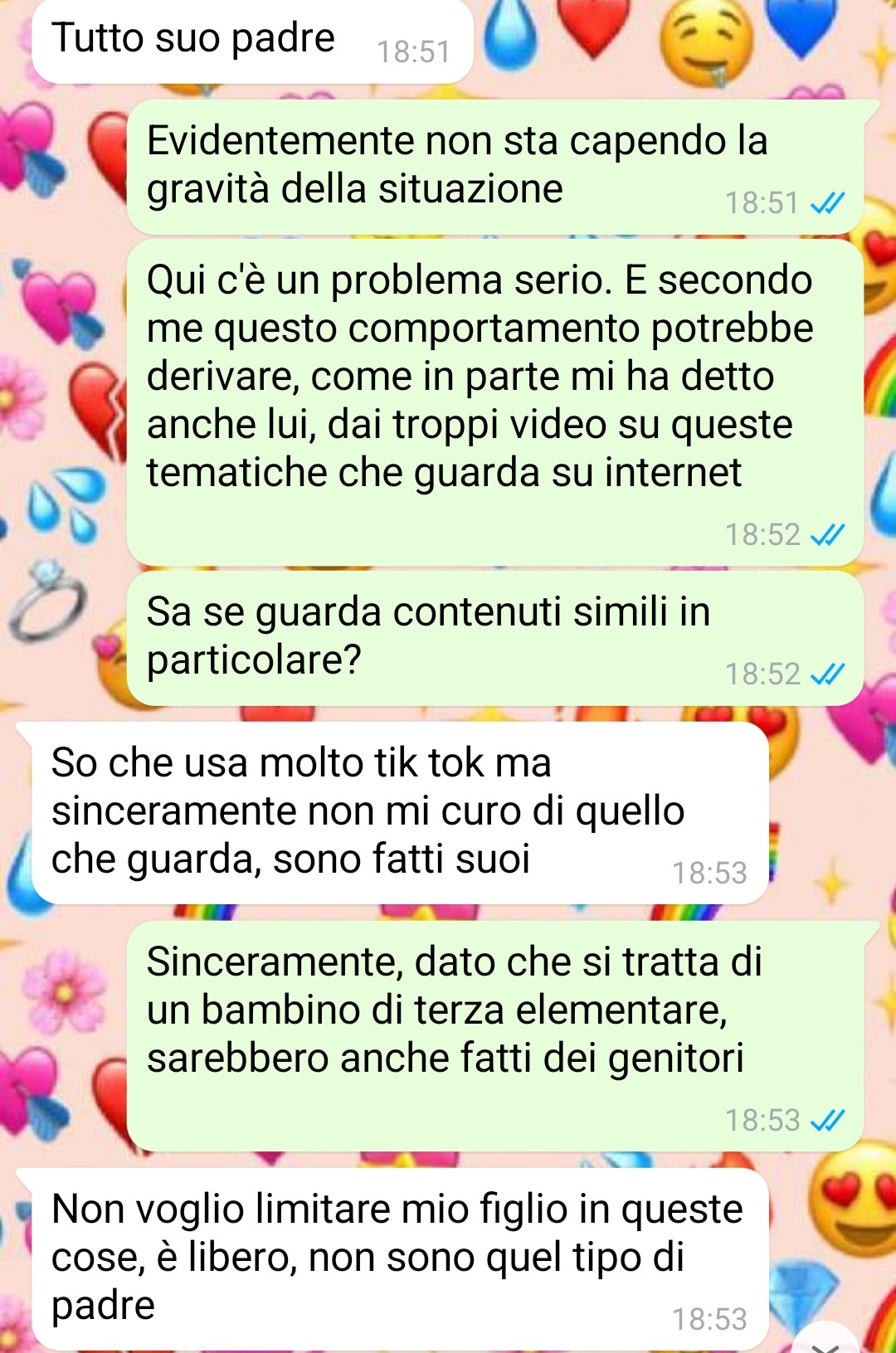Tap the 18:51 timestamp on "Tutto suo padre"

click(x=413, y=52)
